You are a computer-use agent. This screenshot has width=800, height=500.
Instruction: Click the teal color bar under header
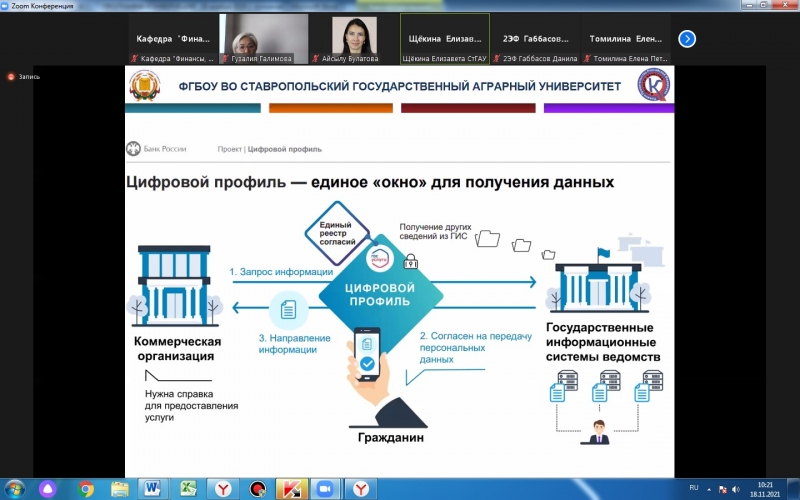[193, 108]
